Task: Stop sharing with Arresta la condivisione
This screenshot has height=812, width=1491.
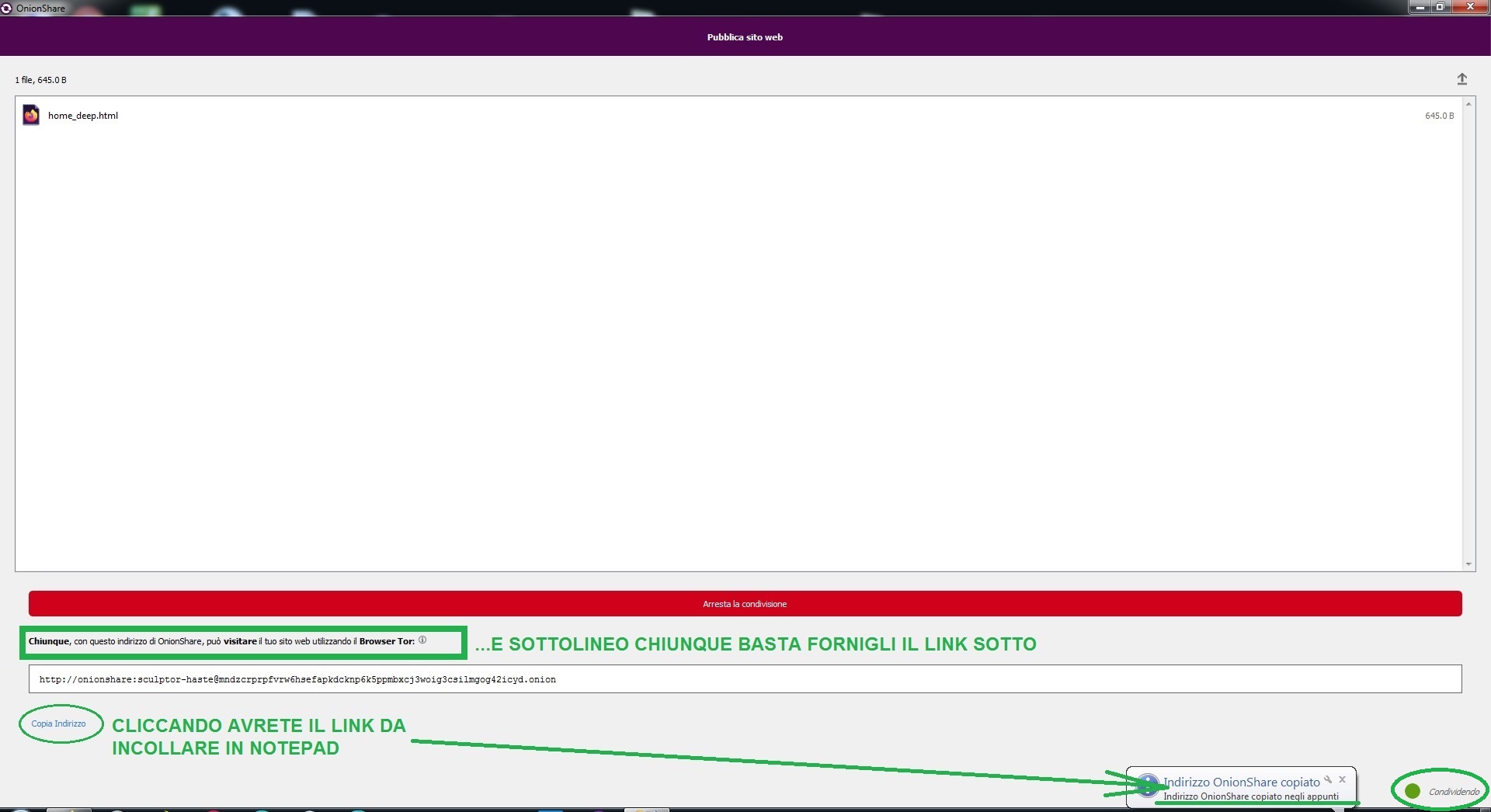Action: pos(745,604)
